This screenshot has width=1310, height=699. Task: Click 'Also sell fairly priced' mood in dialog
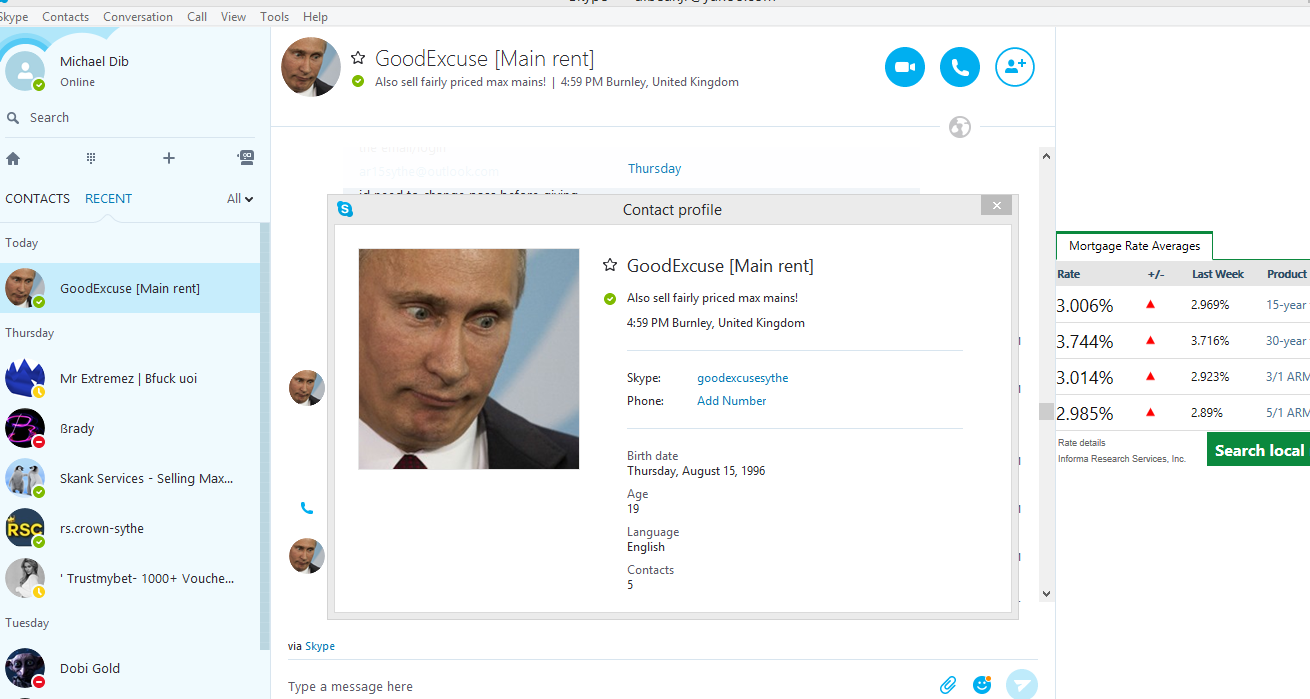point(712,298)
